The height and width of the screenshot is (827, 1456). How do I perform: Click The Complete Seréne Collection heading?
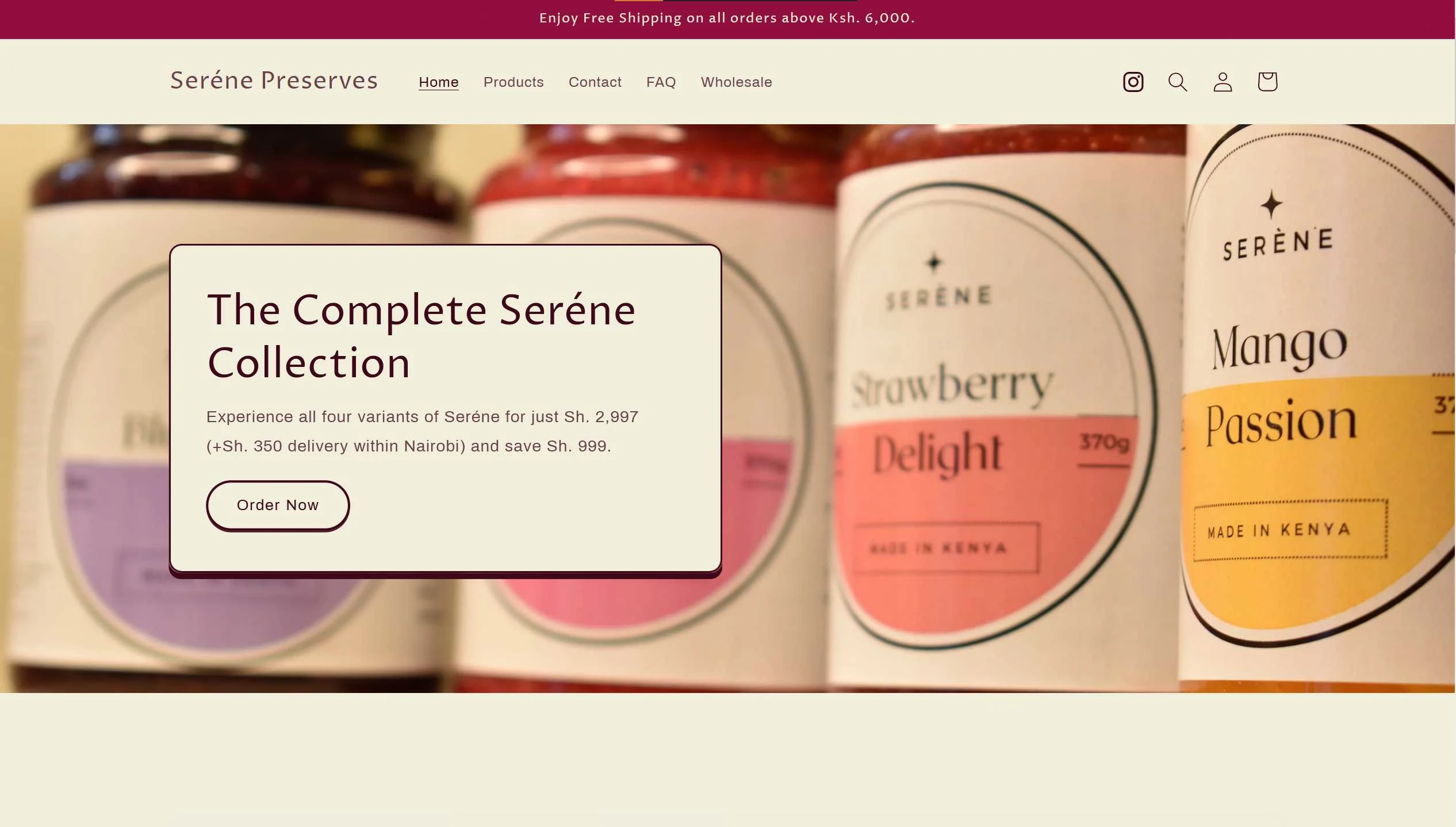(x=422, y=336)
